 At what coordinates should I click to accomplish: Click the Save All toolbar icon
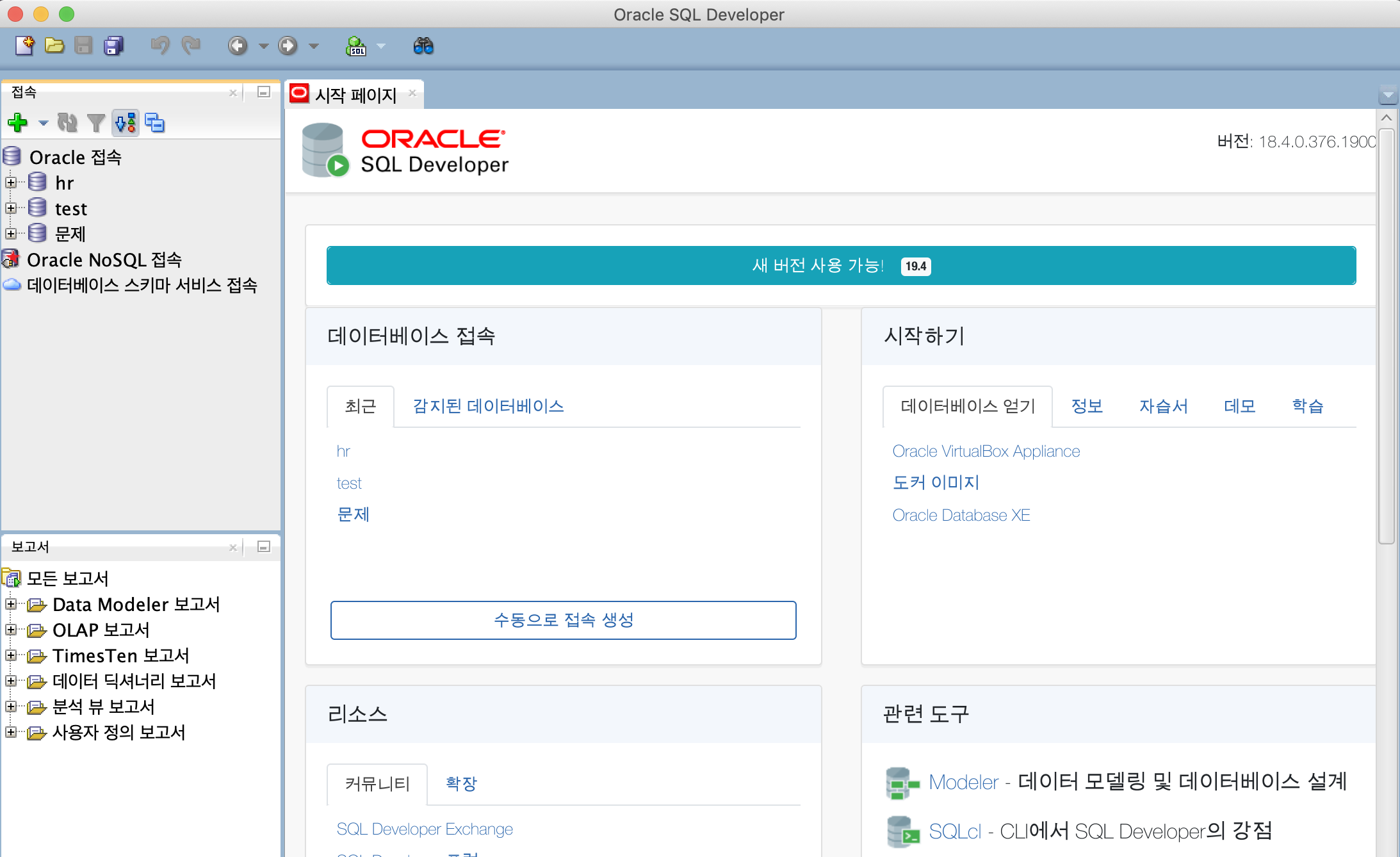[x=113, y=46]
